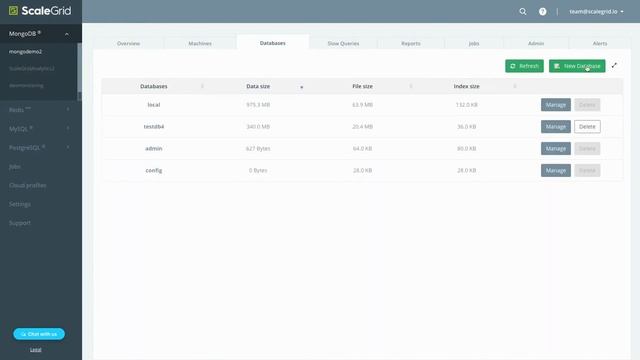Click the green Refresh button
This screenshot has height=360, width=640.
point(524,66)
